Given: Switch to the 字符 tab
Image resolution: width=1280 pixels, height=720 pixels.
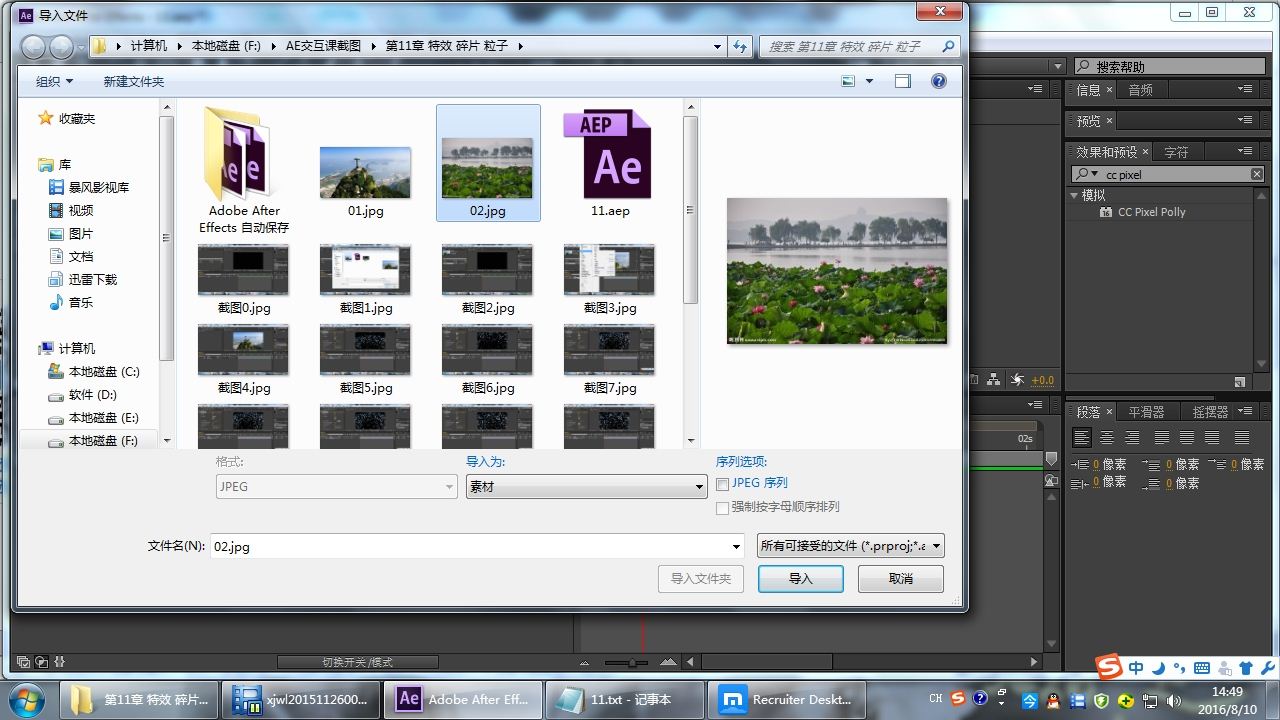Looking at the screenshot, I should (1177, 152).
